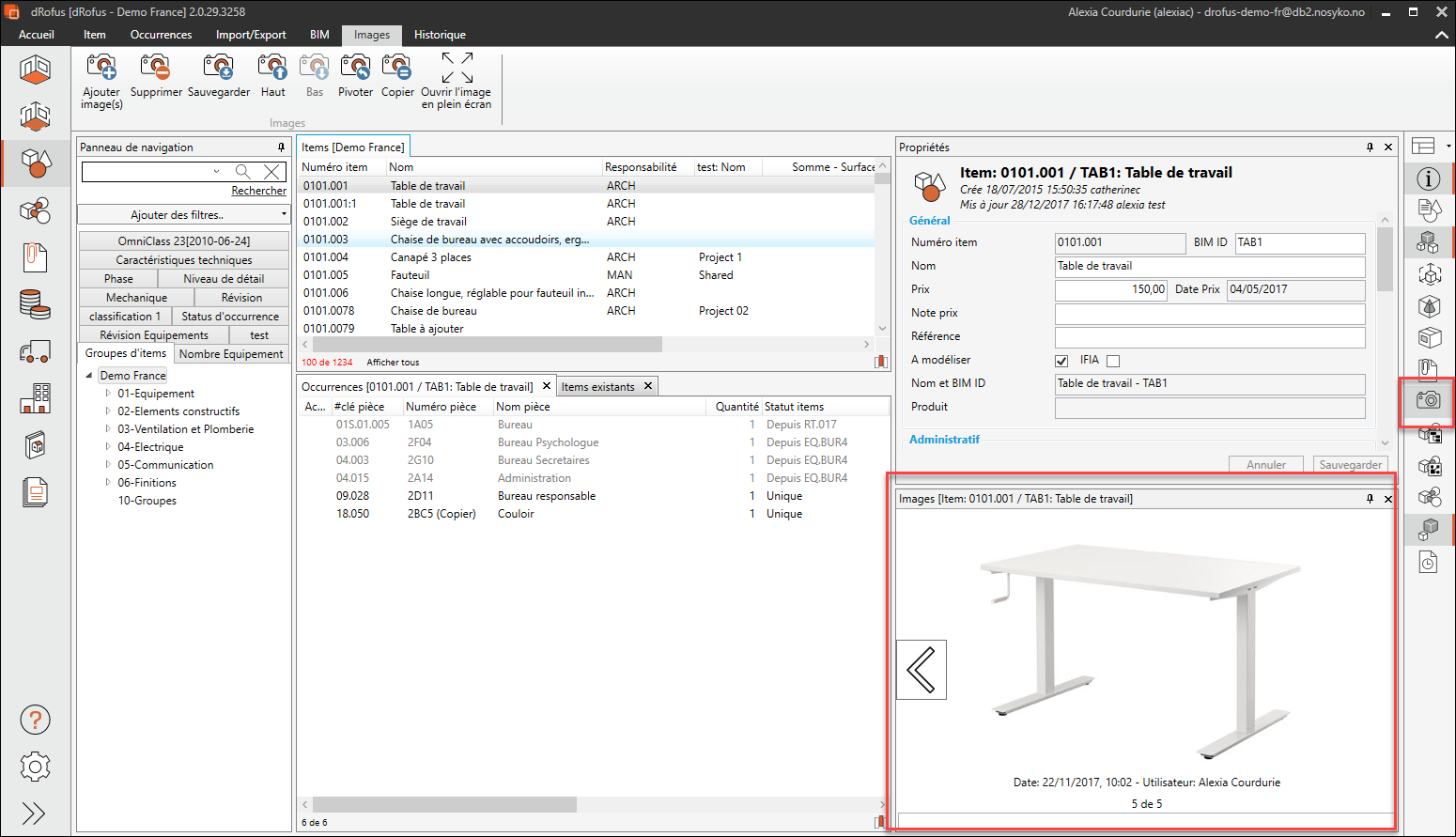The height and width of the screenshot is (837, 1456).
Task: Enable the IFIA checkbox
Action: 1113,361
